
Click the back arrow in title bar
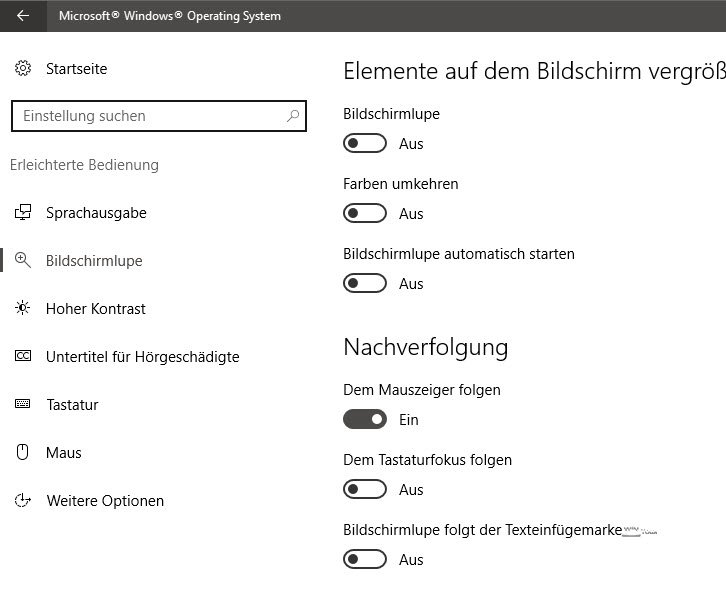click(22, 16)
